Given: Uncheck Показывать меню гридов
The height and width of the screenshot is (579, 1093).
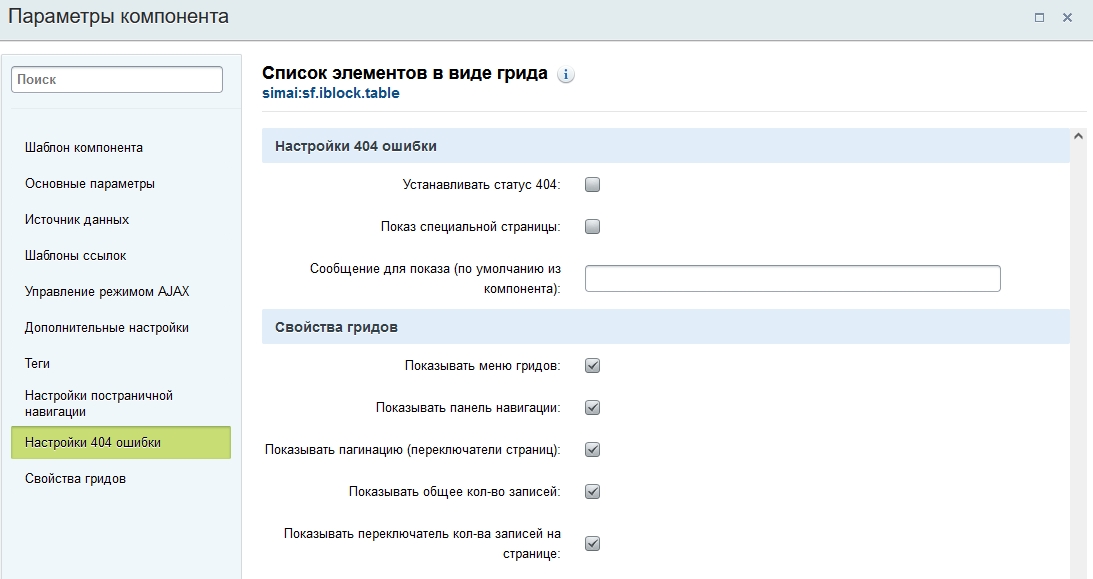Looking at the screenshot, I should coord(592,366).
